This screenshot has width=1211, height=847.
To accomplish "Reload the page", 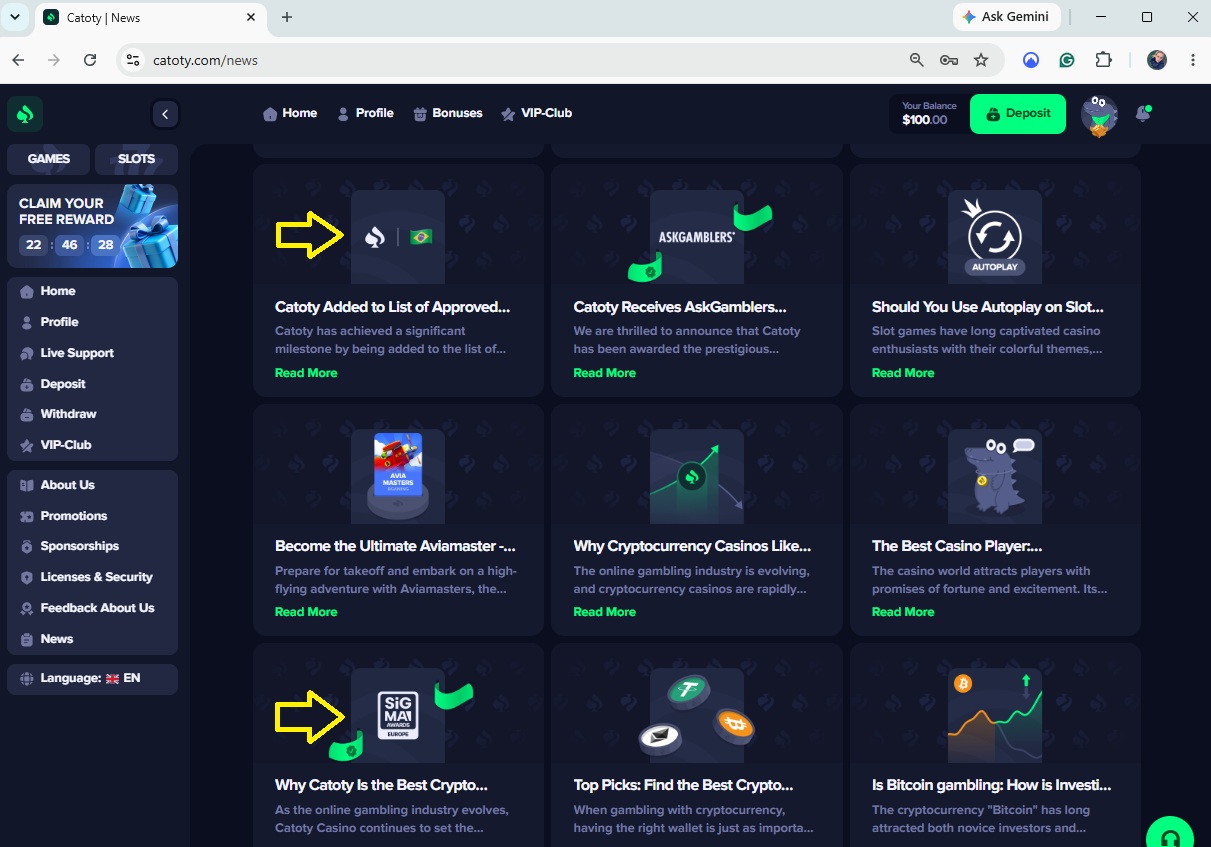I will 90,60.
